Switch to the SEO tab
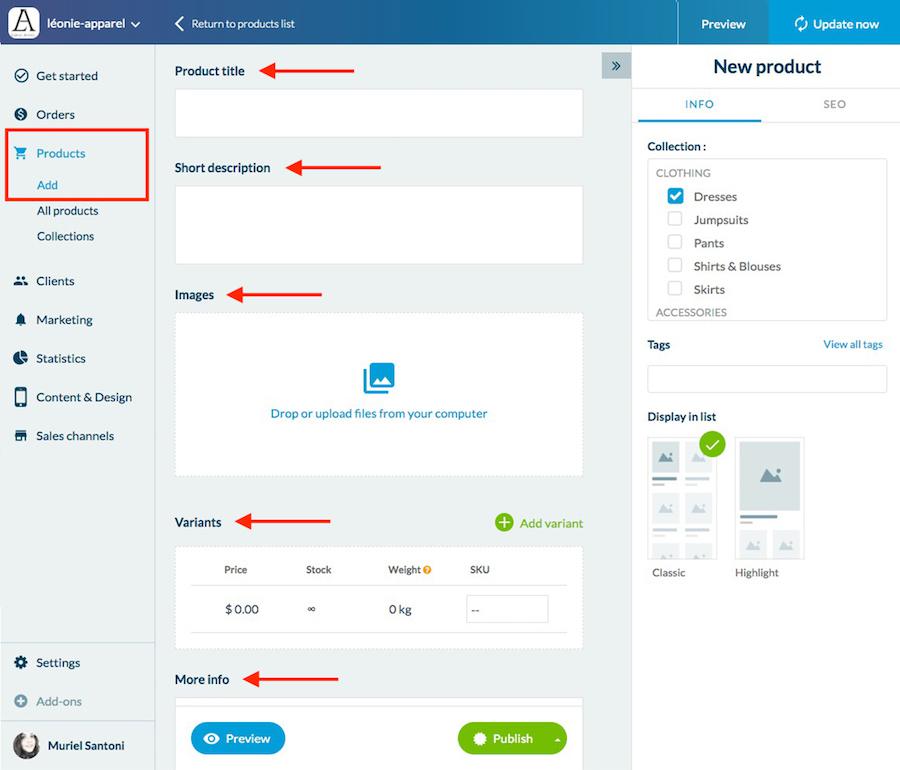This screenshot has width=900, height=770. 834,104
